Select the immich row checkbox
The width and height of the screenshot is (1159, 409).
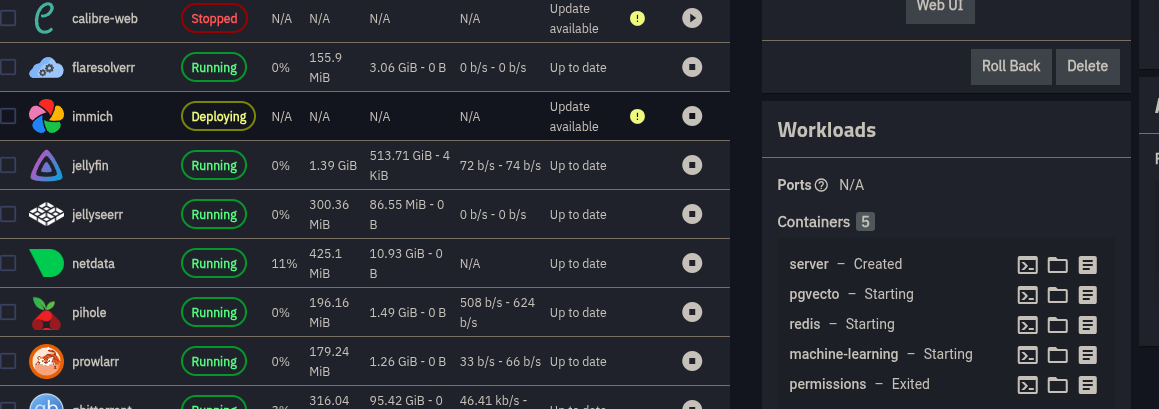tap(8, 117)
